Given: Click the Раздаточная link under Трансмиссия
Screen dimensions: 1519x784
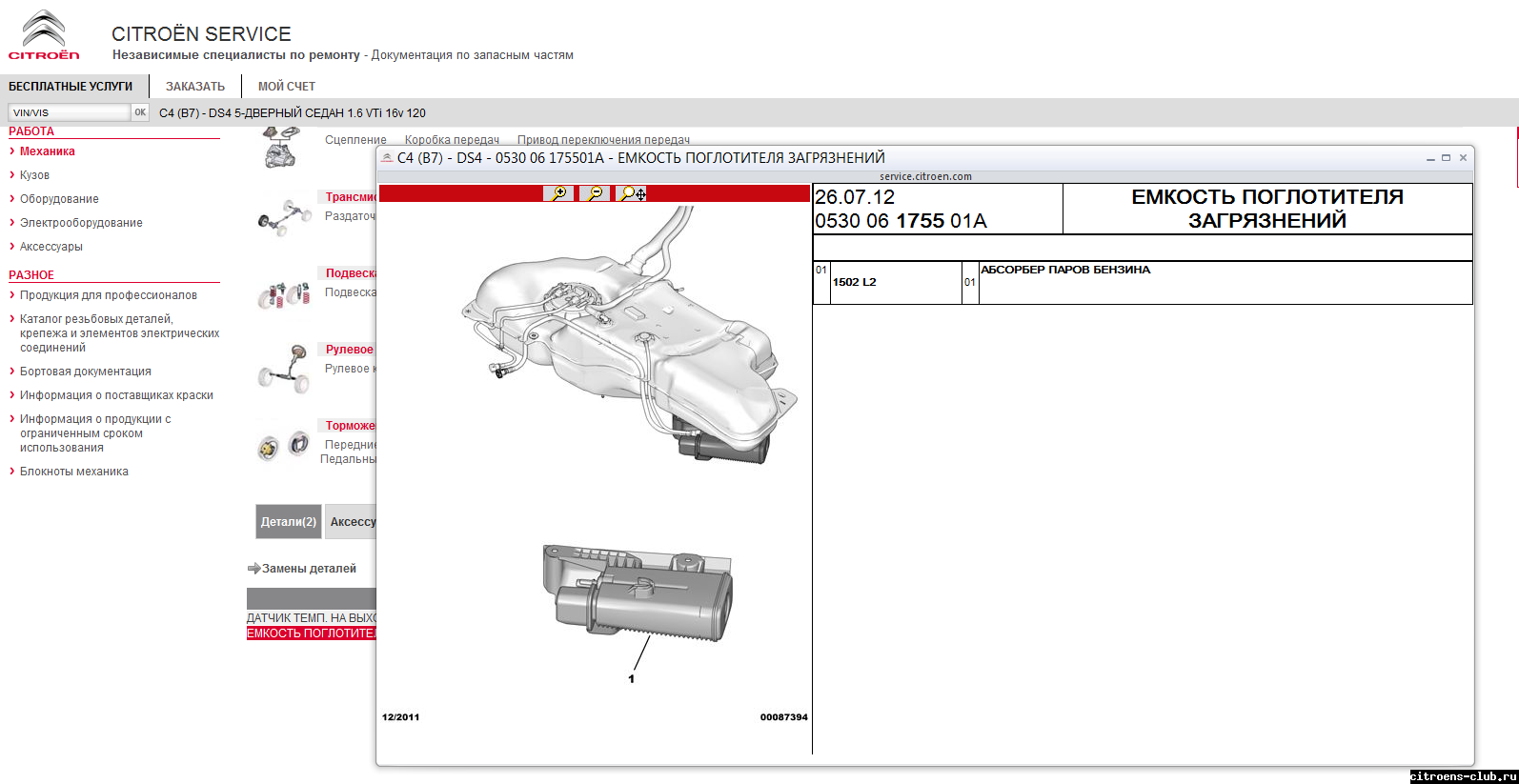Looking at the screenshot, I should [350, 216].
